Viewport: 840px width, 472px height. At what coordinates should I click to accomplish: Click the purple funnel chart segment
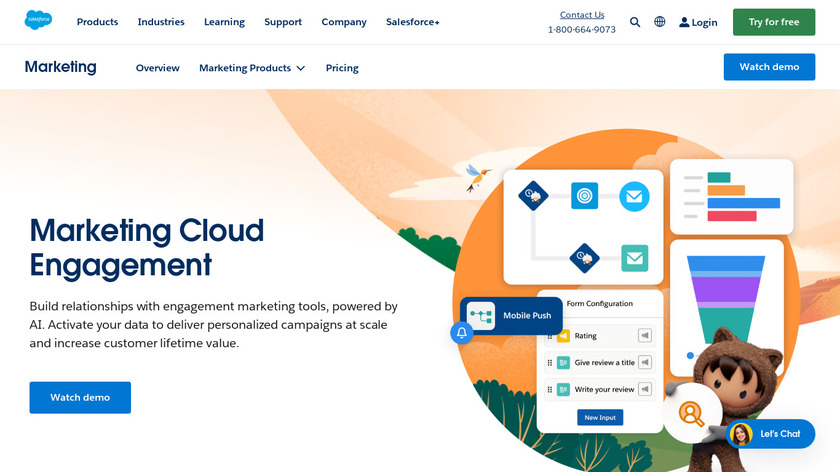click(726, 289)
